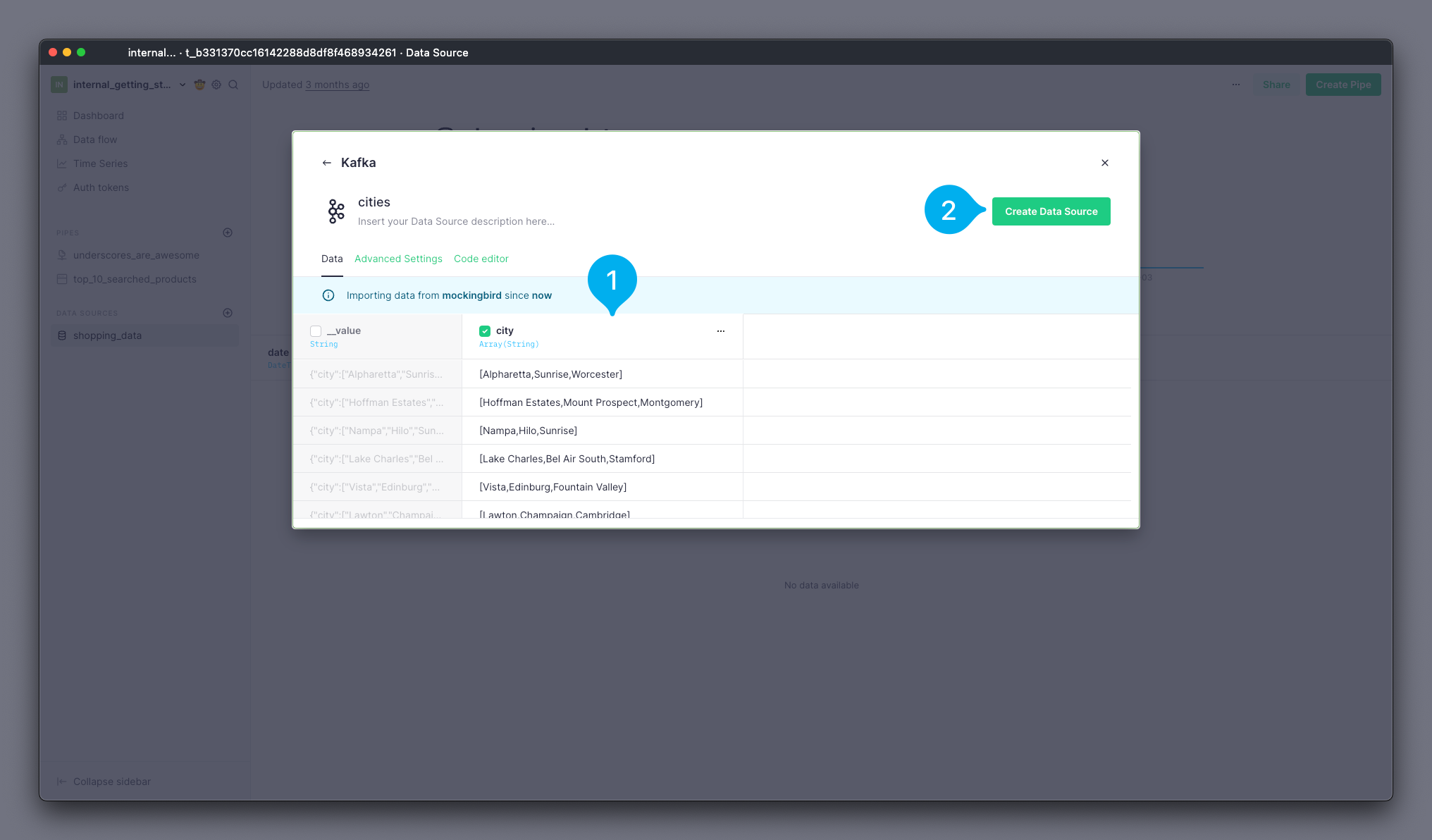The image size is (1432, 840).
Task: Open the Code editor tab
Action: pos(481,259)
